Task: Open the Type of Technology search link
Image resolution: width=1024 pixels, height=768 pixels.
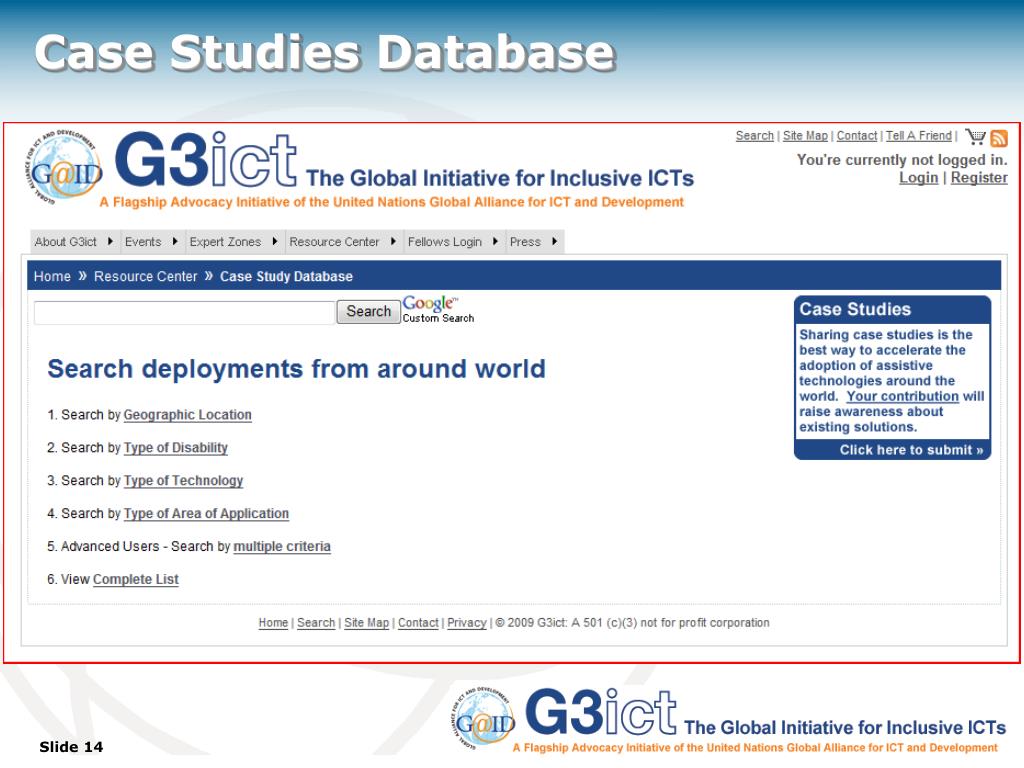Action: (x=184, y=481)
